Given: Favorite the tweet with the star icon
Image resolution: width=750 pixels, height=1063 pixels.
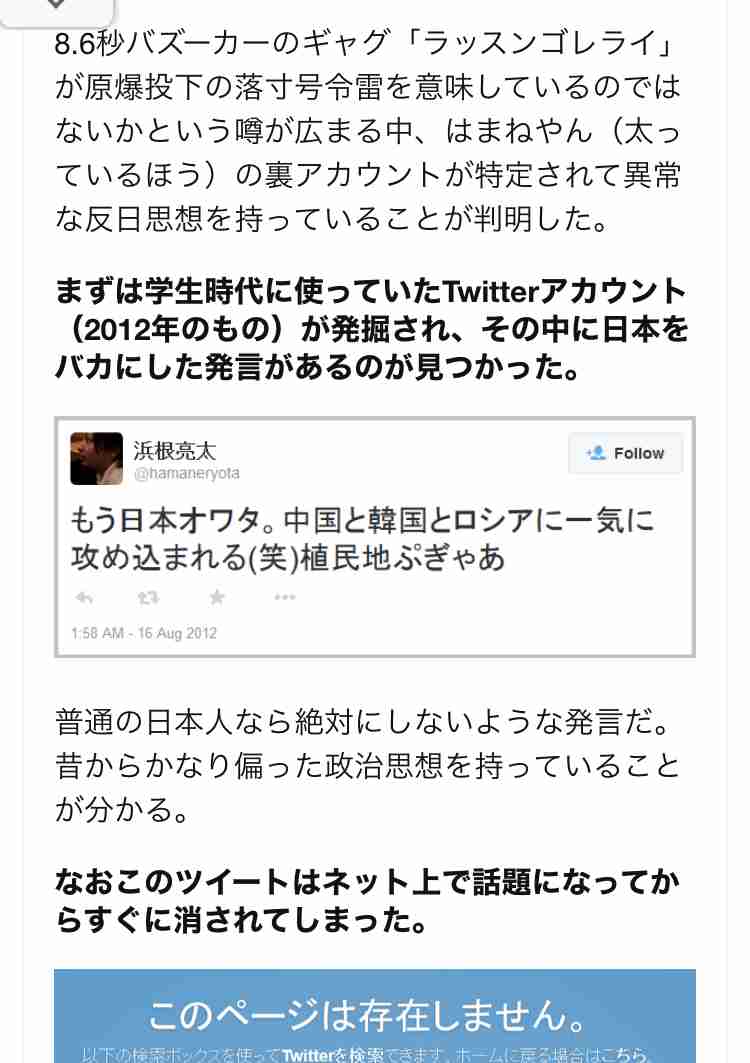Looking at the screenshot, I should [217, 597].
